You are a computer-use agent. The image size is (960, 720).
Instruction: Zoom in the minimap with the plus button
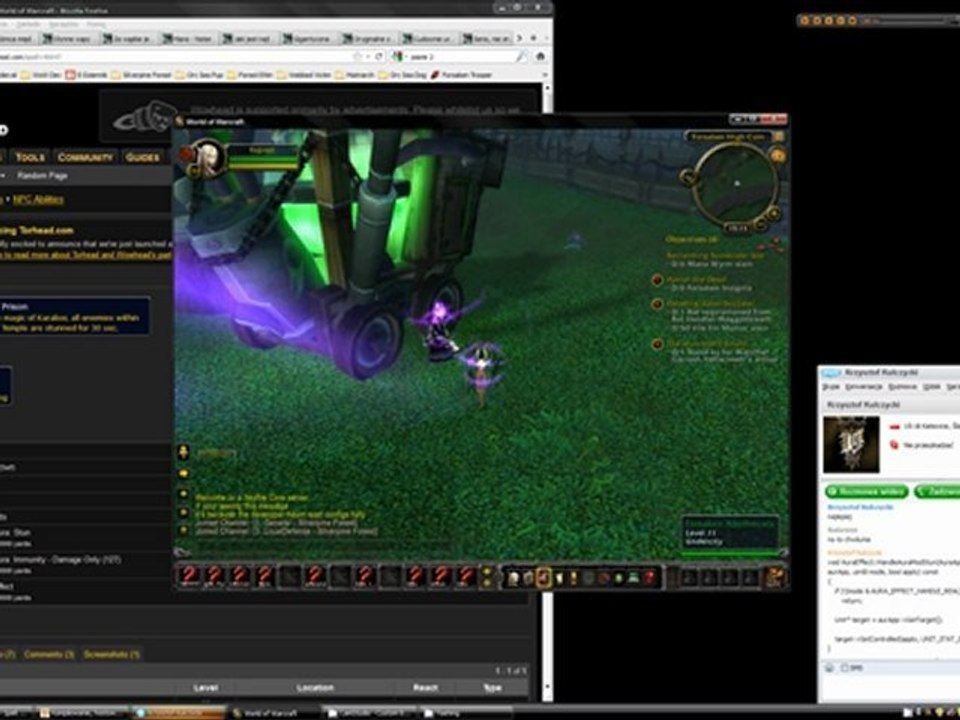tap(773, 214)
